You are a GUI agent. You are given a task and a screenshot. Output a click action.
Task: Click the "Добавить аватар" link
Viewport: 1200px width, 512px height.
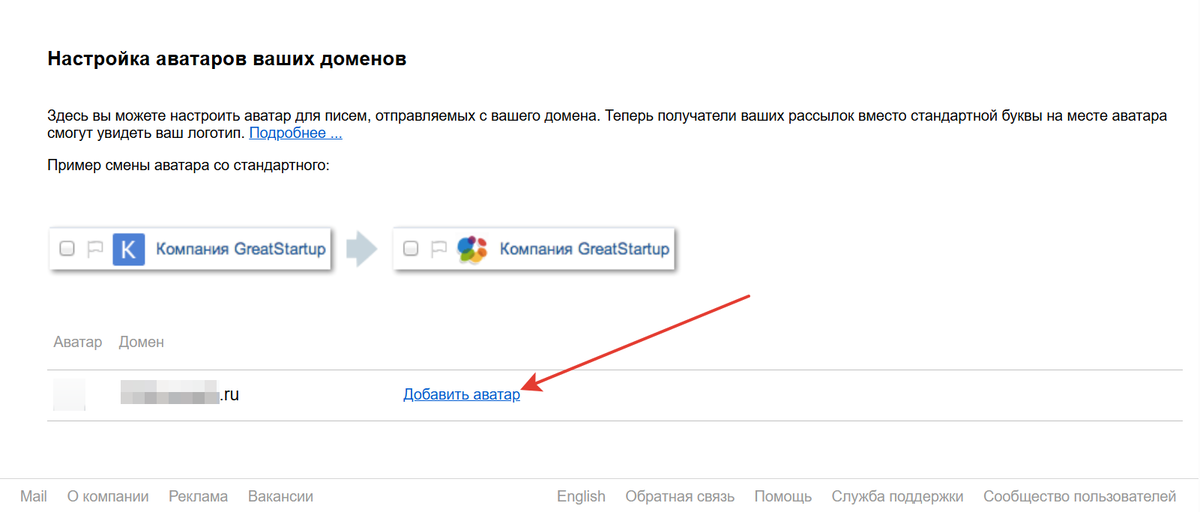pos(461,395)
